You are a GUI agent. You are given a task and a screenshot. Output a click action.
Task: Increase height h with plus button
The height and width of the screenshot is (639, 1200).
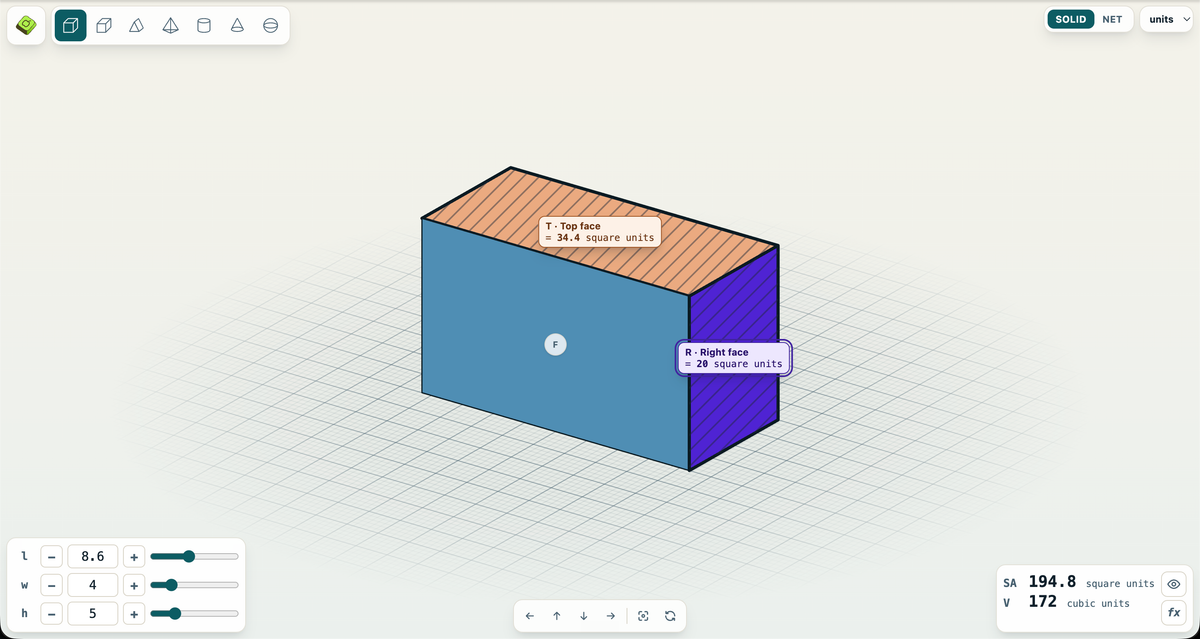pyautogui.click(x=133, y=614)
